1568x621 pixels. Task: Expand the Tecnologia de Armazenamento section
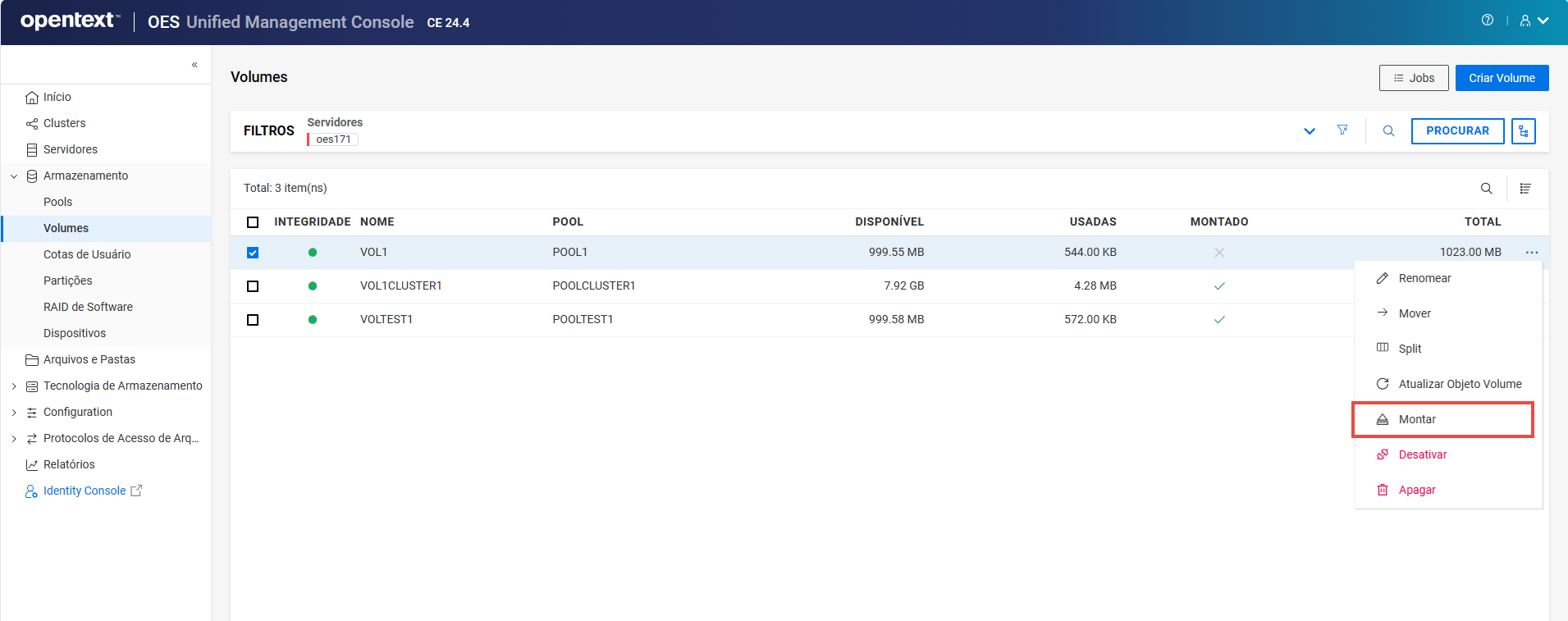pyautogui.click(x=14, y=386)
